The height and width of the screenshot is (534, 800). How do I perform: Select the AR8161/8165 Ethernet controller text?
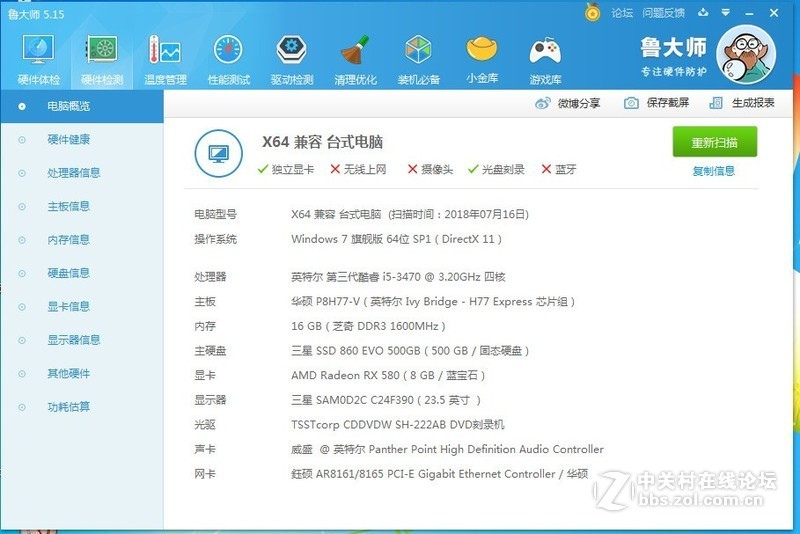pos(439,474)
